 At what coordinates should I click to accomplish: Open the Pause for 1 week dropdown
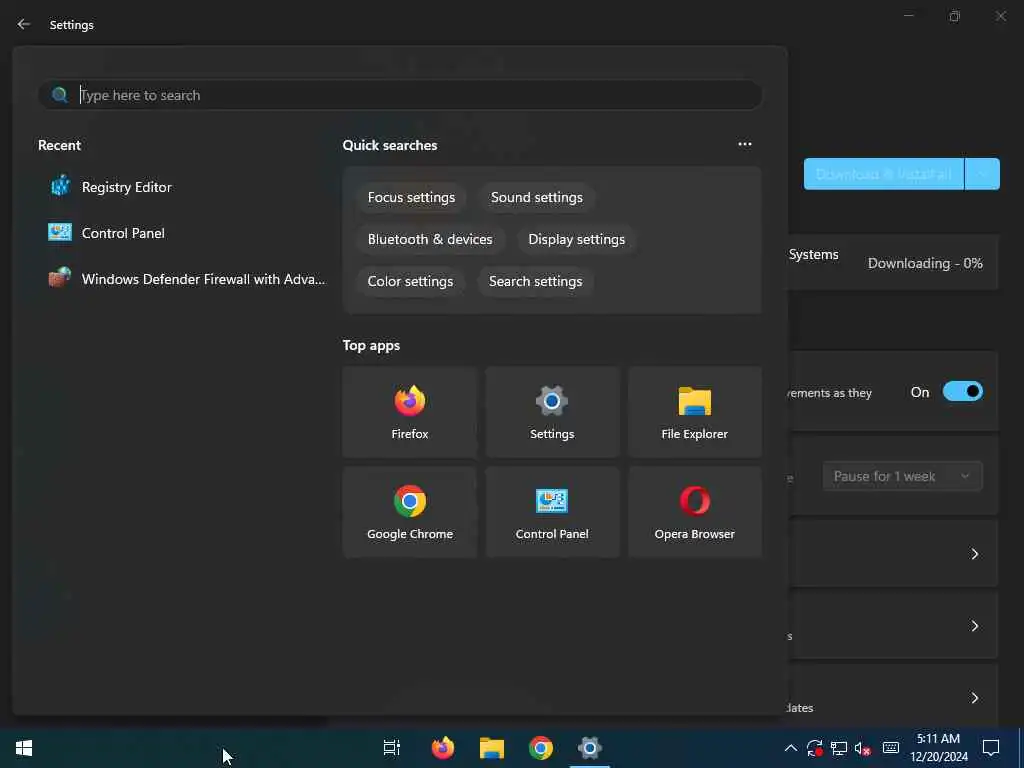pos(903,476)
